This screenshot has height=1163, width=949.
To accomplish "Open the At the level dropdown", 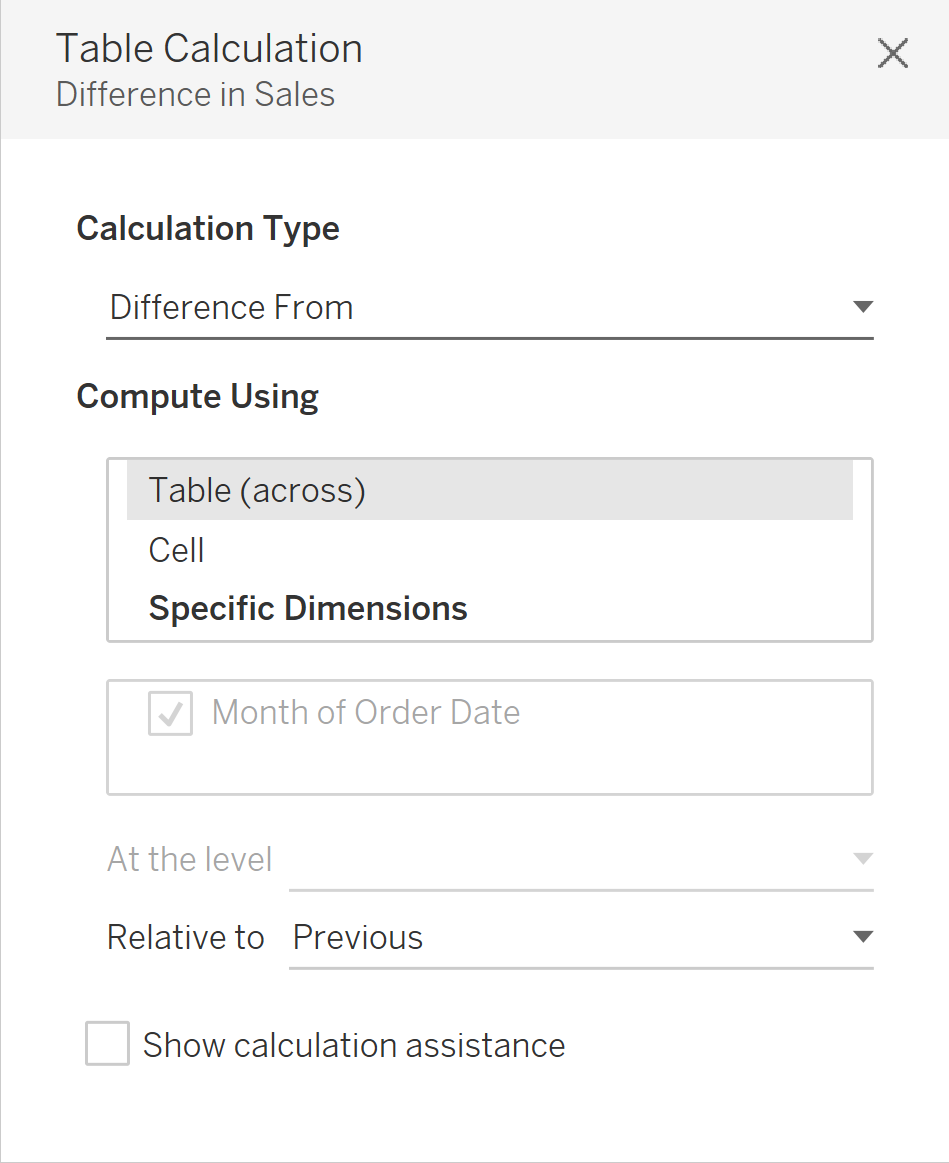I will point(582,860).
